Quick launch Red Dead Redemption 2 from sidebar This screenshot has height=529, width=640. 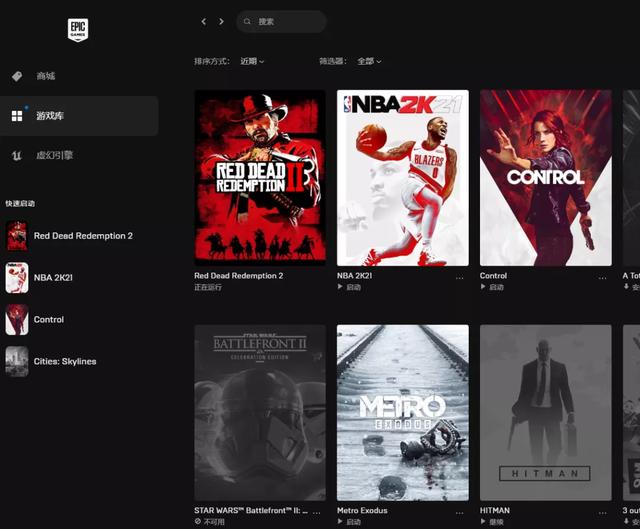(82, 236)
